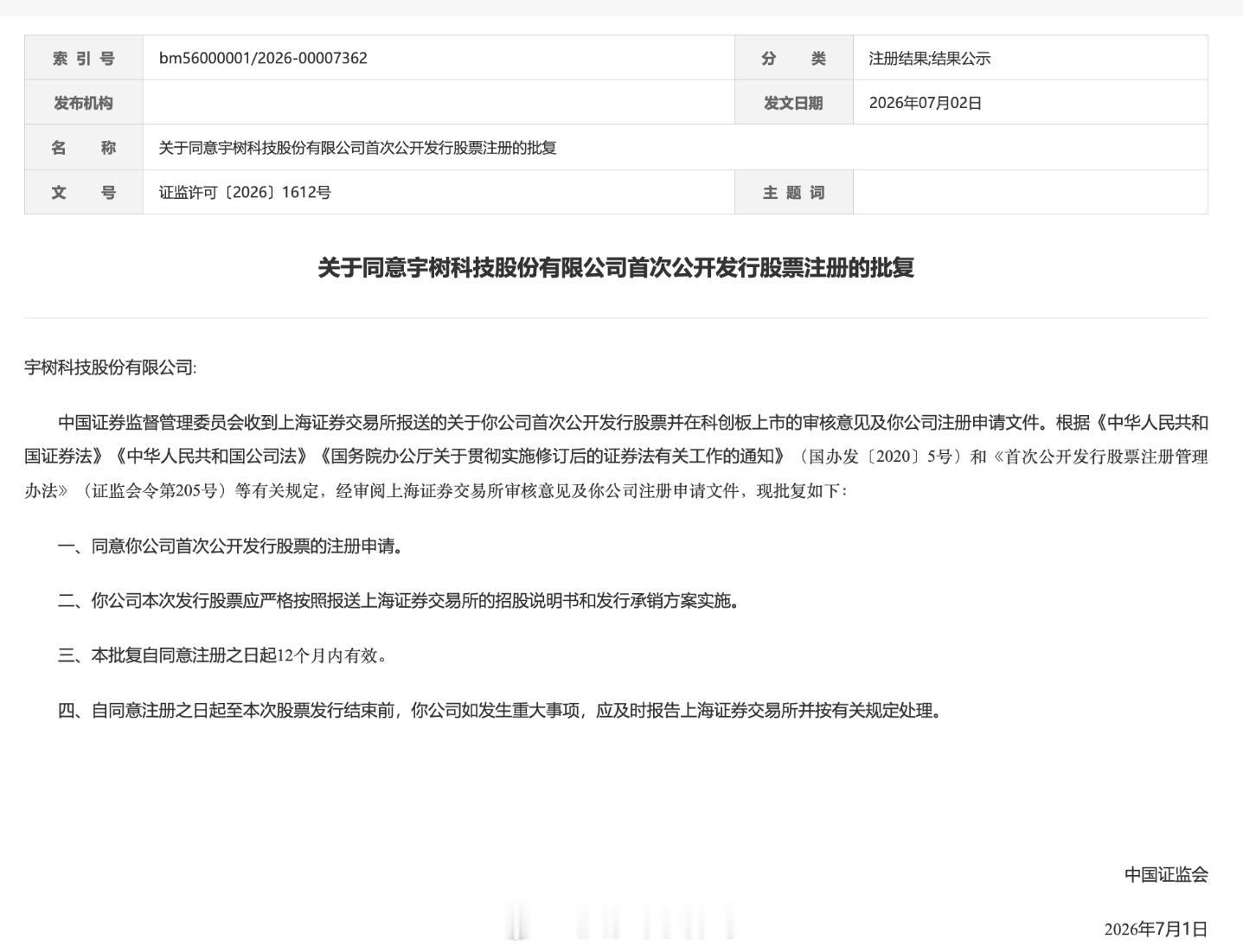Click the 文号 label cell
Screen dimensions: 1243x952
point(84,192)
